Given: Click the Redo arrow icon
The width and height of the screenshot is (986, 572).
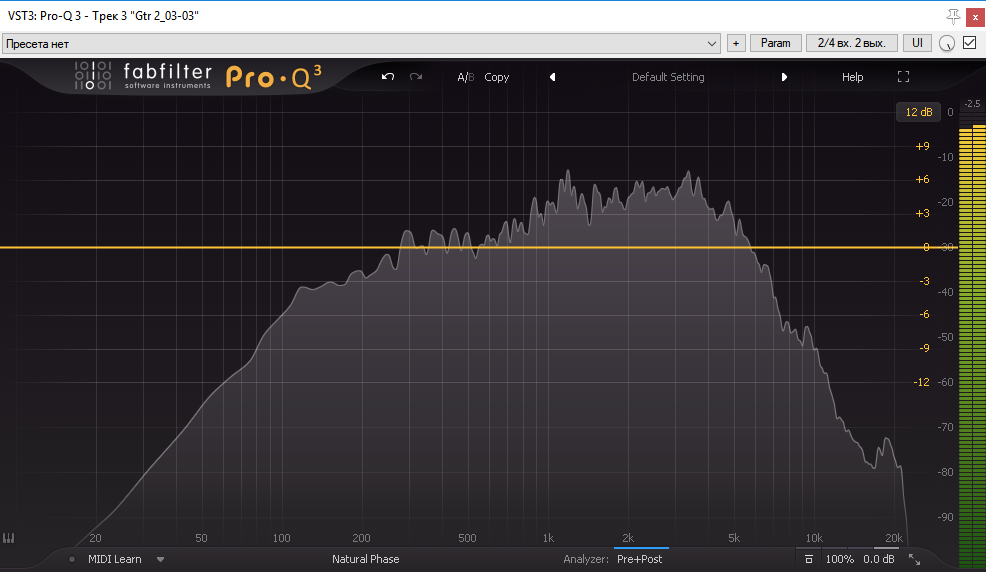Looking at the screenshot, I should [416, 77].
